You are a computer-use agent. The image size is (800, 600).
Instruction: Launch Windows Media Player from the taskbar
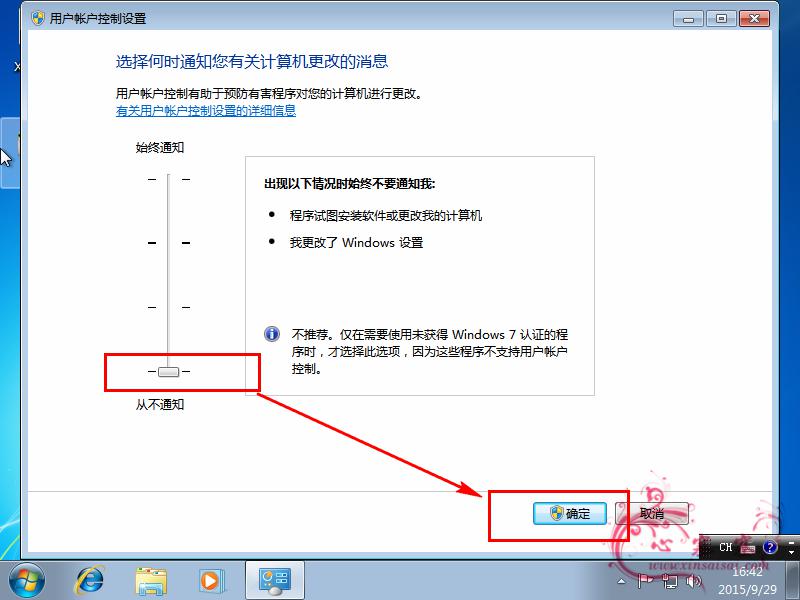212,580
